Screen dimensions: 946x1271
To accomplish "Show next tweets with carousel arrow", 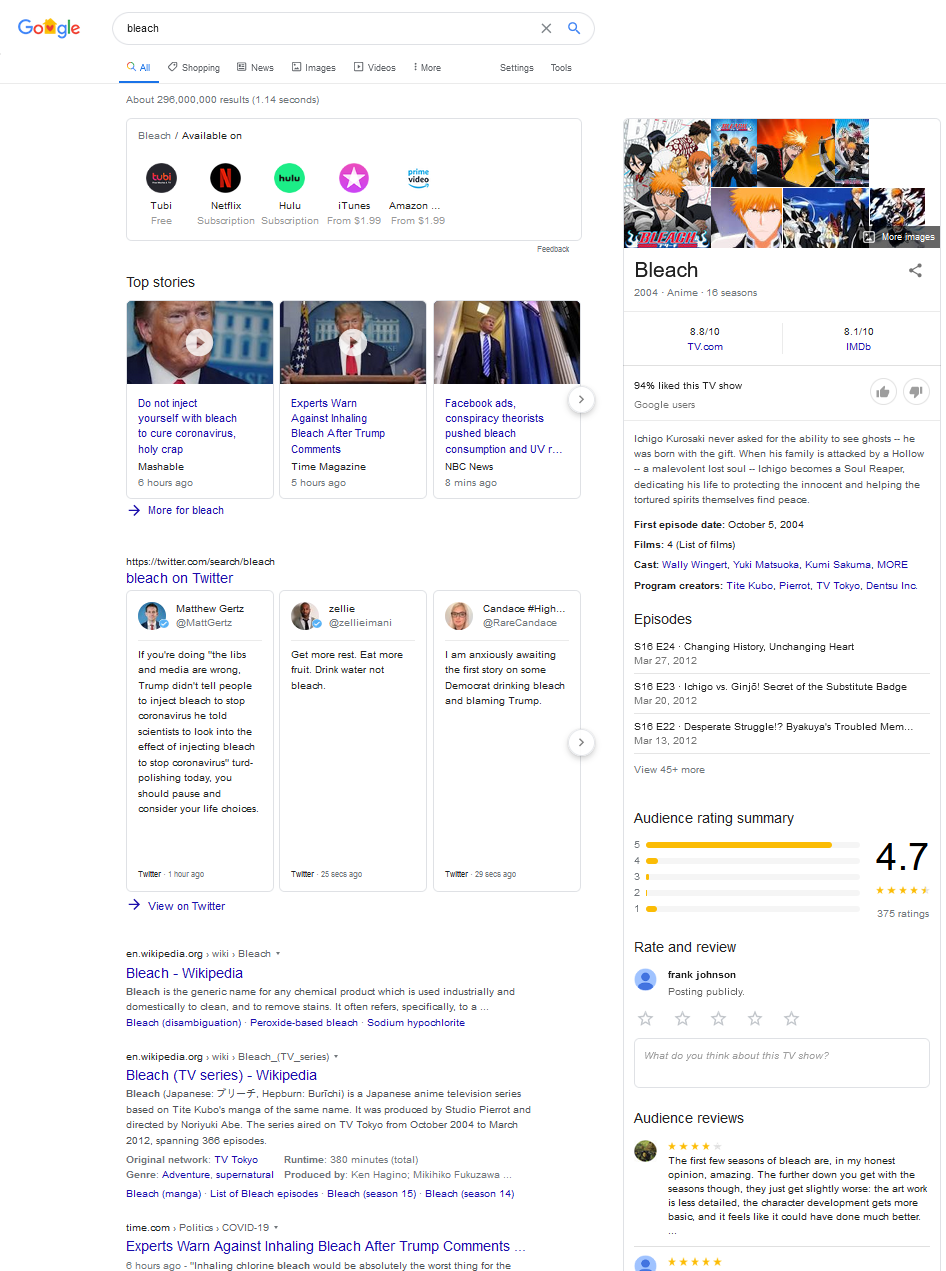I will (x=581, y=743).
